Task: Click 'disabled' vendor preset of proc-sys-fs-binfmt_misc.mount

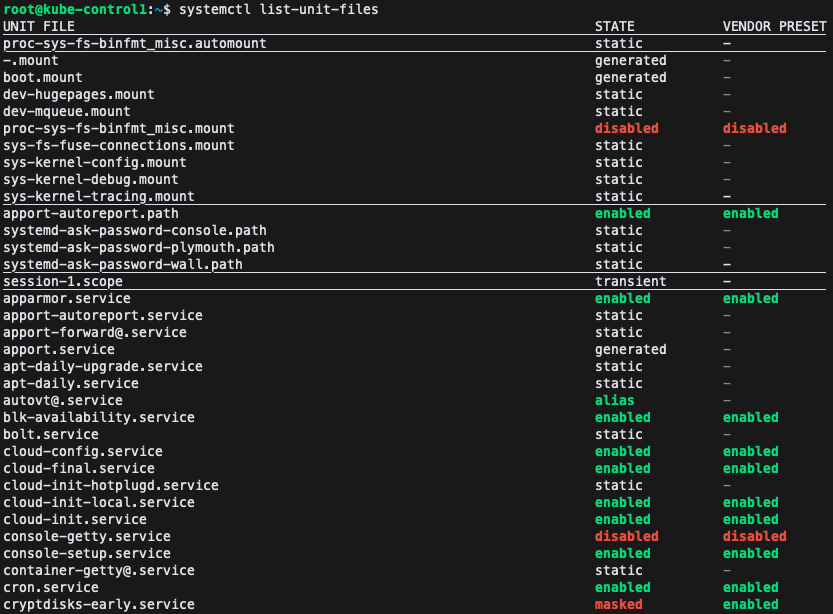Action: [x=754, y=129]
